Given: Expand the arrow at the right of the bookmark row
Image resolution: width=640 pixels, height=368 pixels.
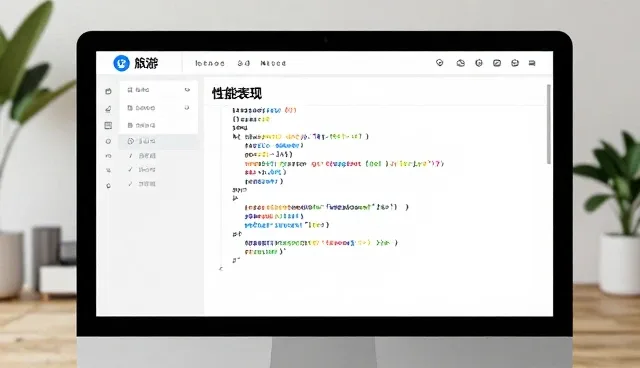Looking at the screenshot, I should (x=187, y=90).
